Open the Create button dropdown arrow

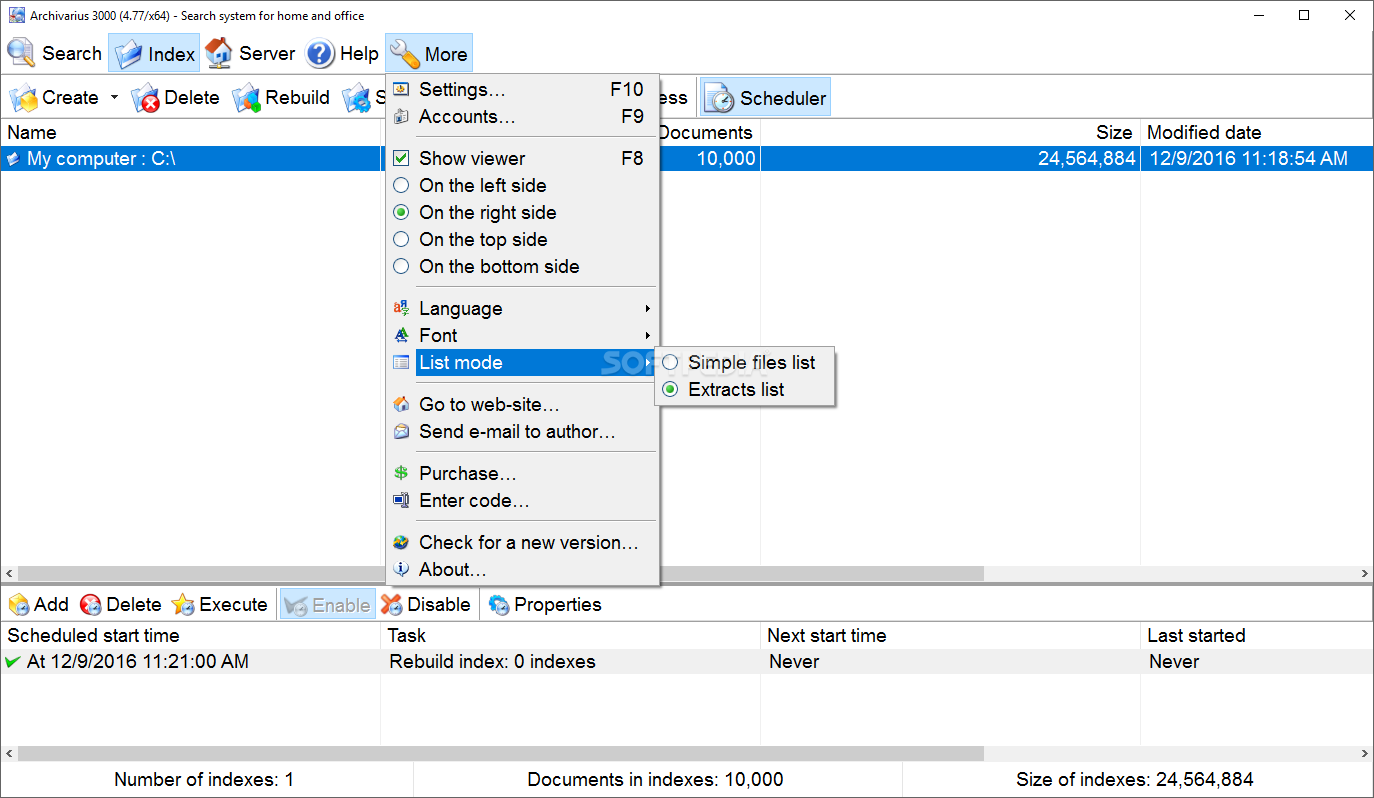pyautogui.click(x=114, y=98)
